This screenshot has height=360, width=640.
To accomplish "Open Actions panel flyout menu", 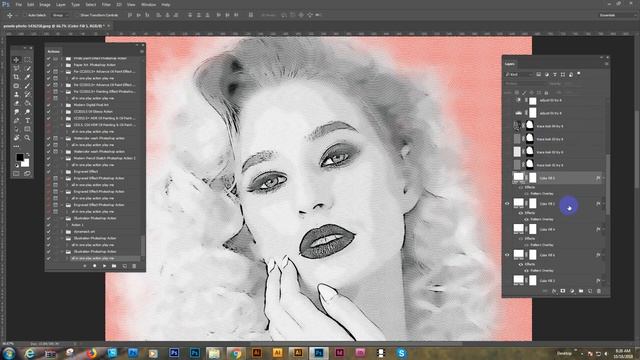I will tap(142, 51).
